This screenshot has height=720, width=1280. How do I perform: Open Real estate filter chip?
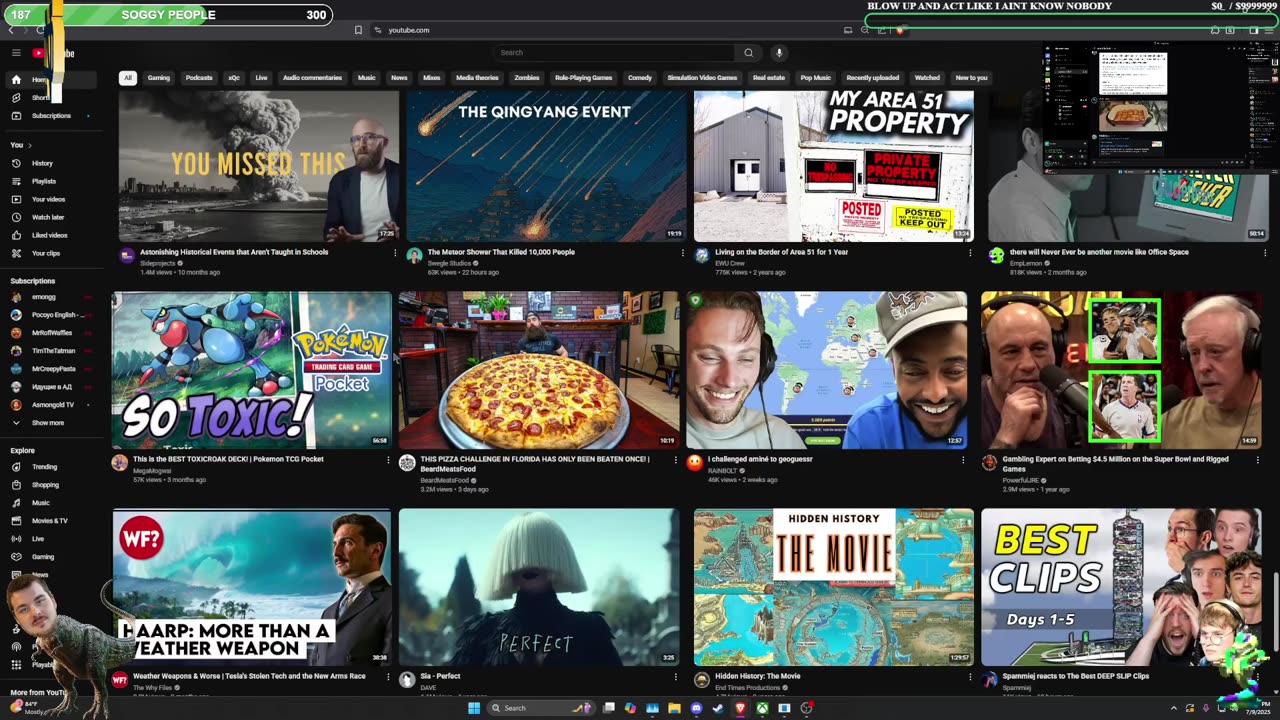(x=769, y=78)
